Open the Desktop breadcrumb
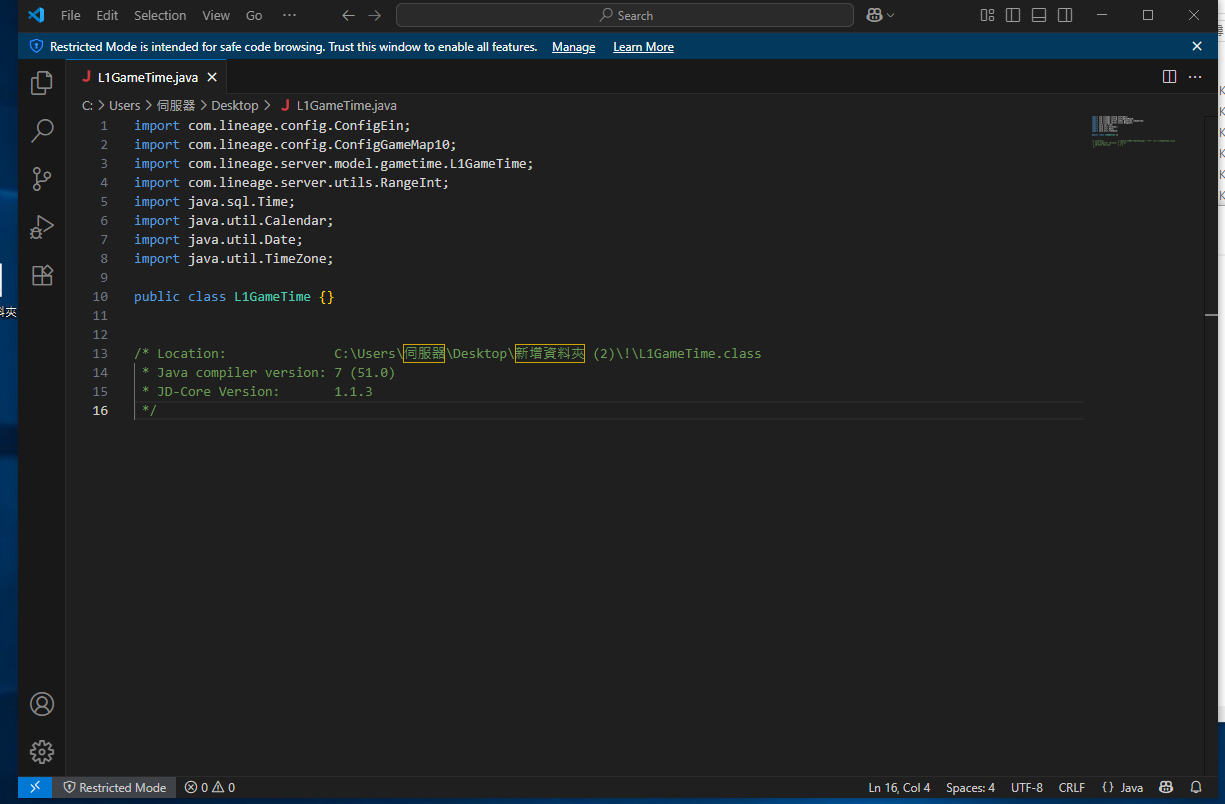 tap(235, 105)
